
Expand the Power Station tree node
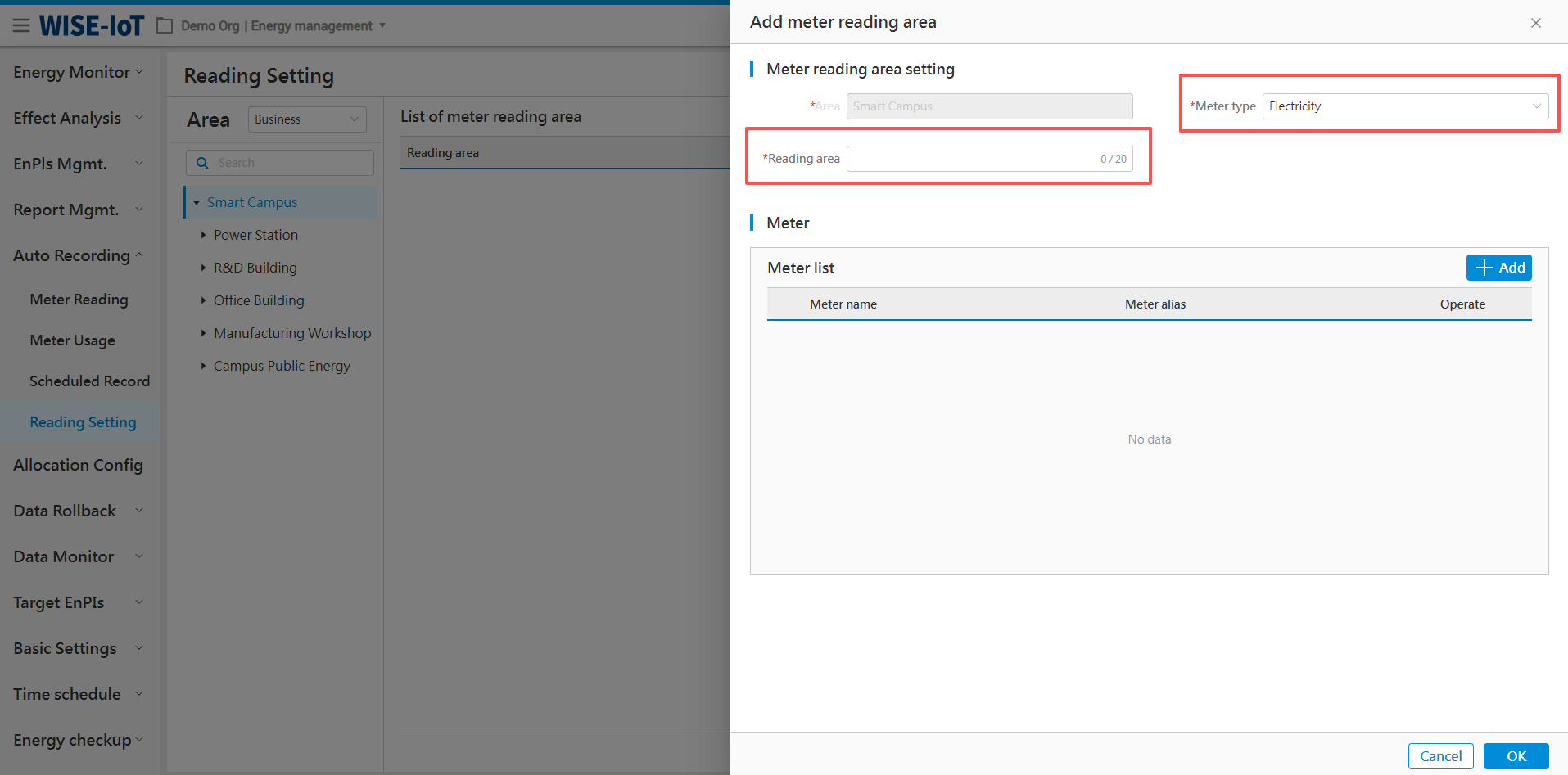pos(203,235)
